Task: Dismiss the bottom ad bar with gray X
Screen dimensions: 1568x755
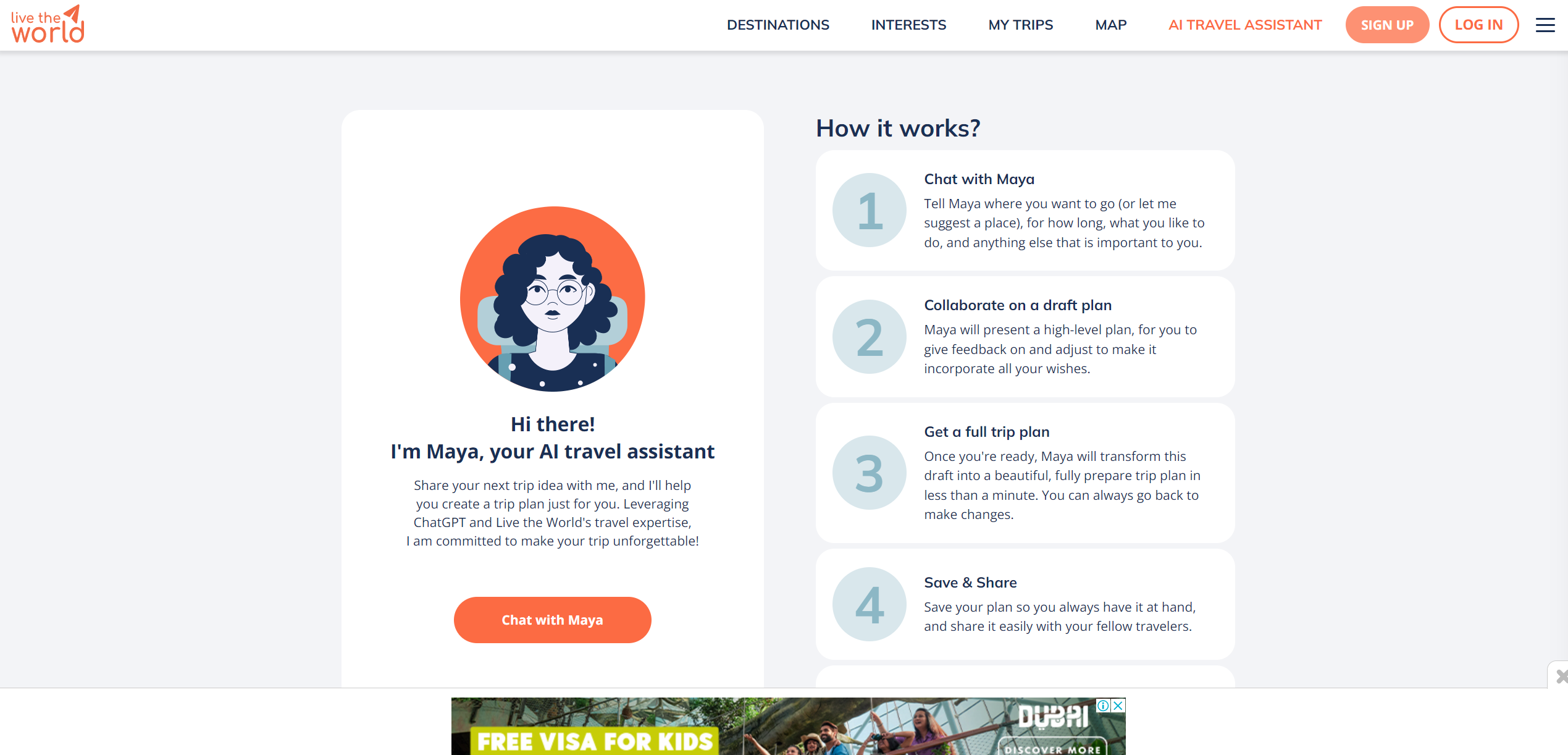Action: [x=1561, y=677]
